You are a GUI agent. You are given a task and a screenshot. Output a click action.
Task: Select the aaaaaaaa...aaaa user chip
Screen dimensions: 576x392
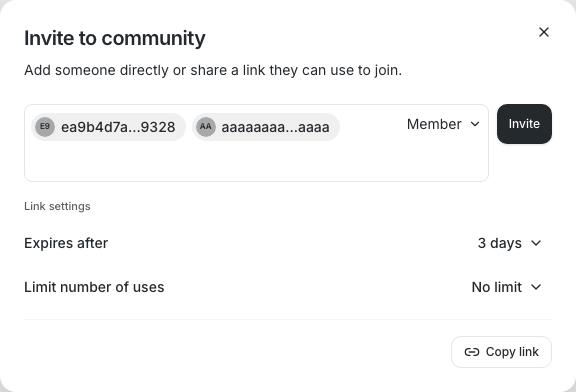(x=266, y=127)
